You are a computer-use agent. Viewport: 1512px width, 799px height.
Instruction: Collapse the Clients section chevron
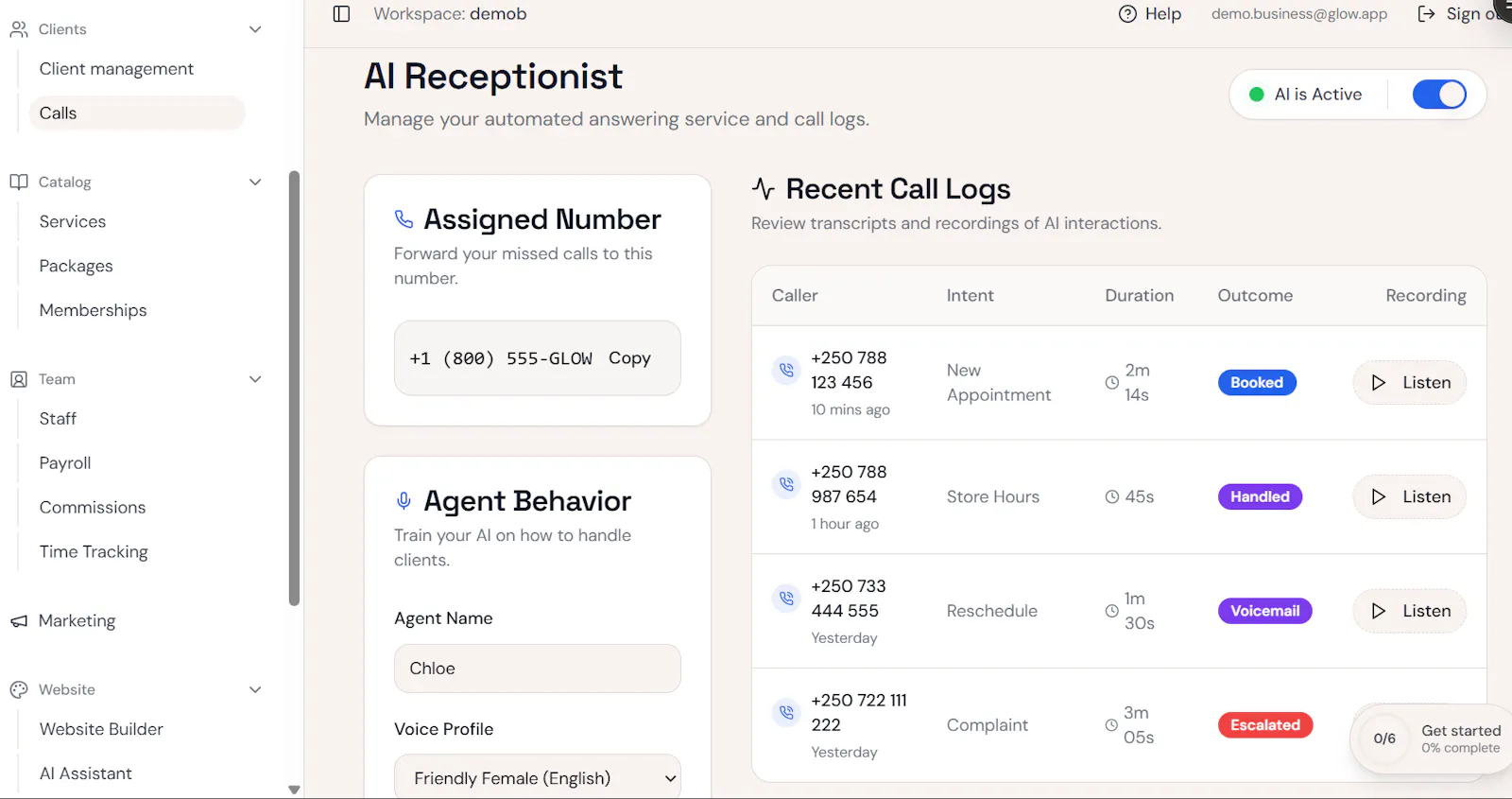click(255, 29)
